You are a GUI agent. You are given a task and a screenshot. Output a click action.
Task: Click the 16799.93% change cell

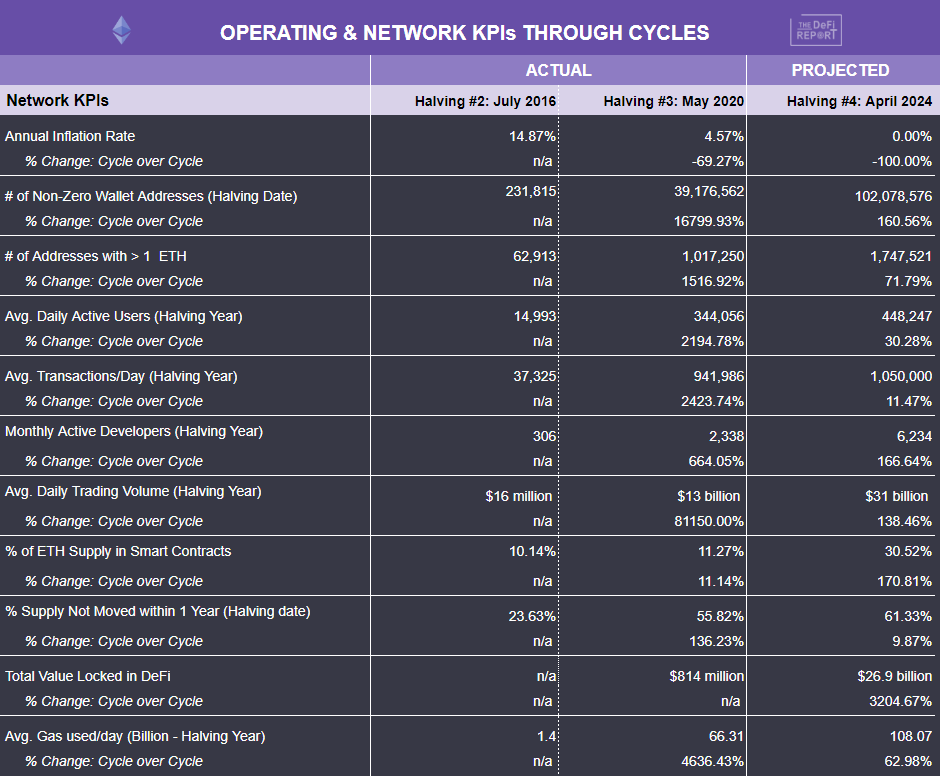click(x=709, y=221)
